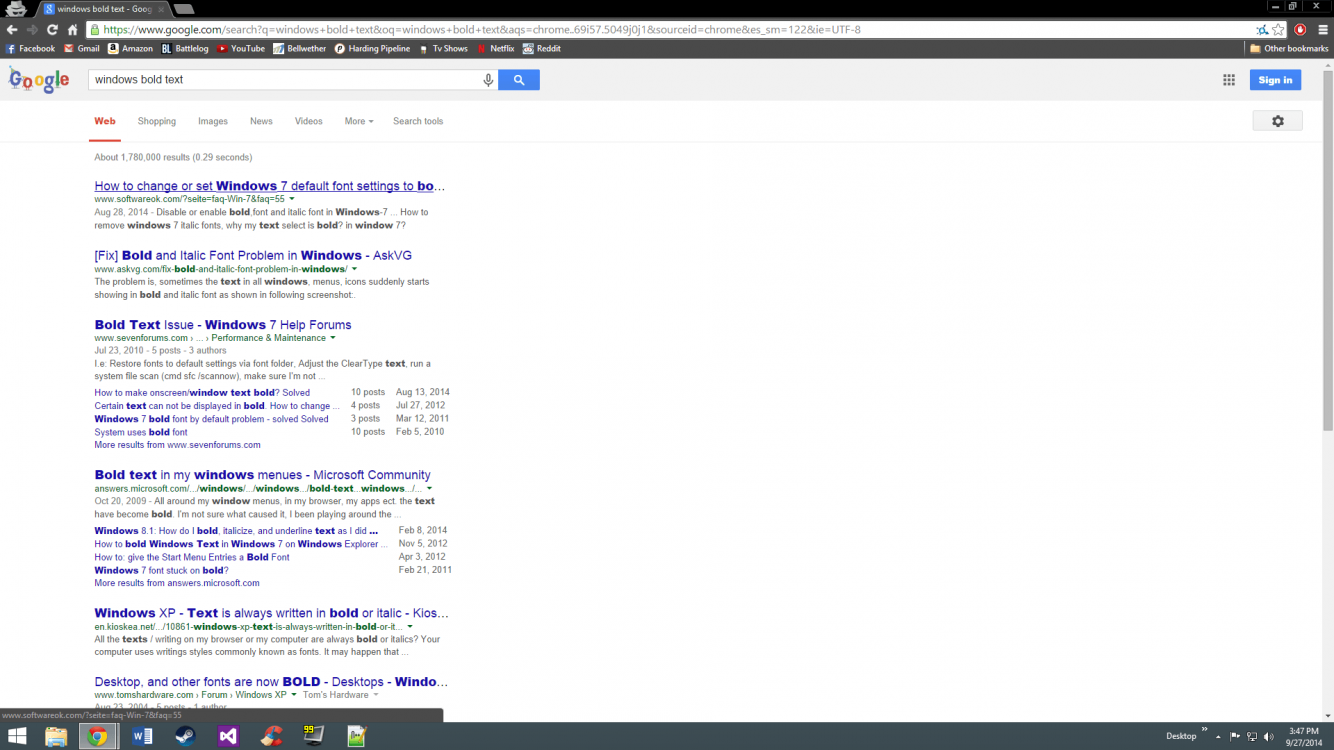This screenshot has width=1334, height=750.
Task: Open the Gmail bookmark
Action: point(82,48)
